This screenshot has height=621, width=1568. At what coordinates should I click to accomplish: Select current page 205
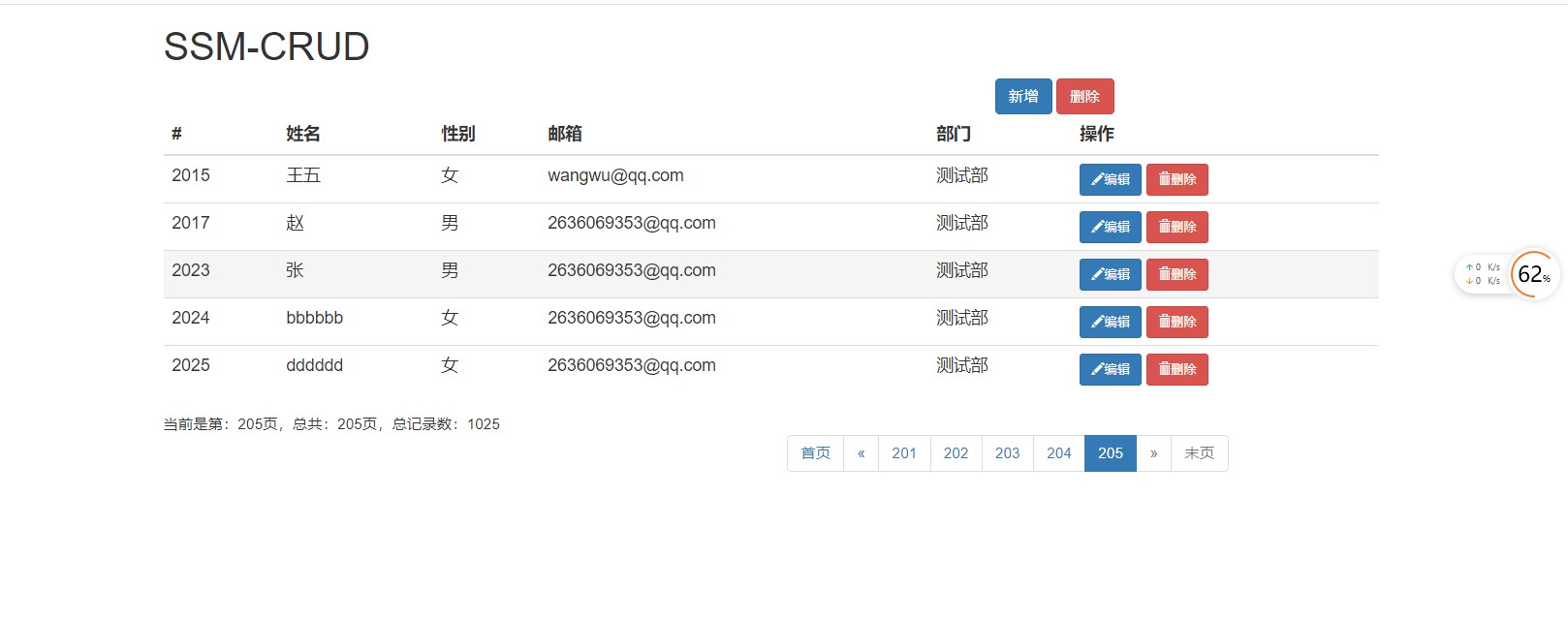pos(1111,453)
